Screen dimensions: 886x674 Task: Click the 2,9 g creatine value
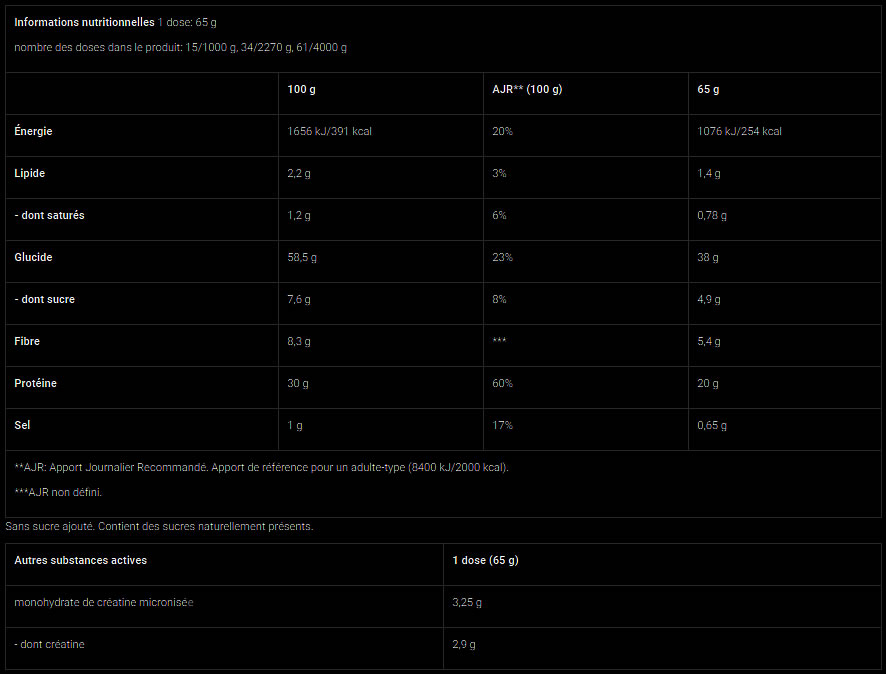coord(463,644)
